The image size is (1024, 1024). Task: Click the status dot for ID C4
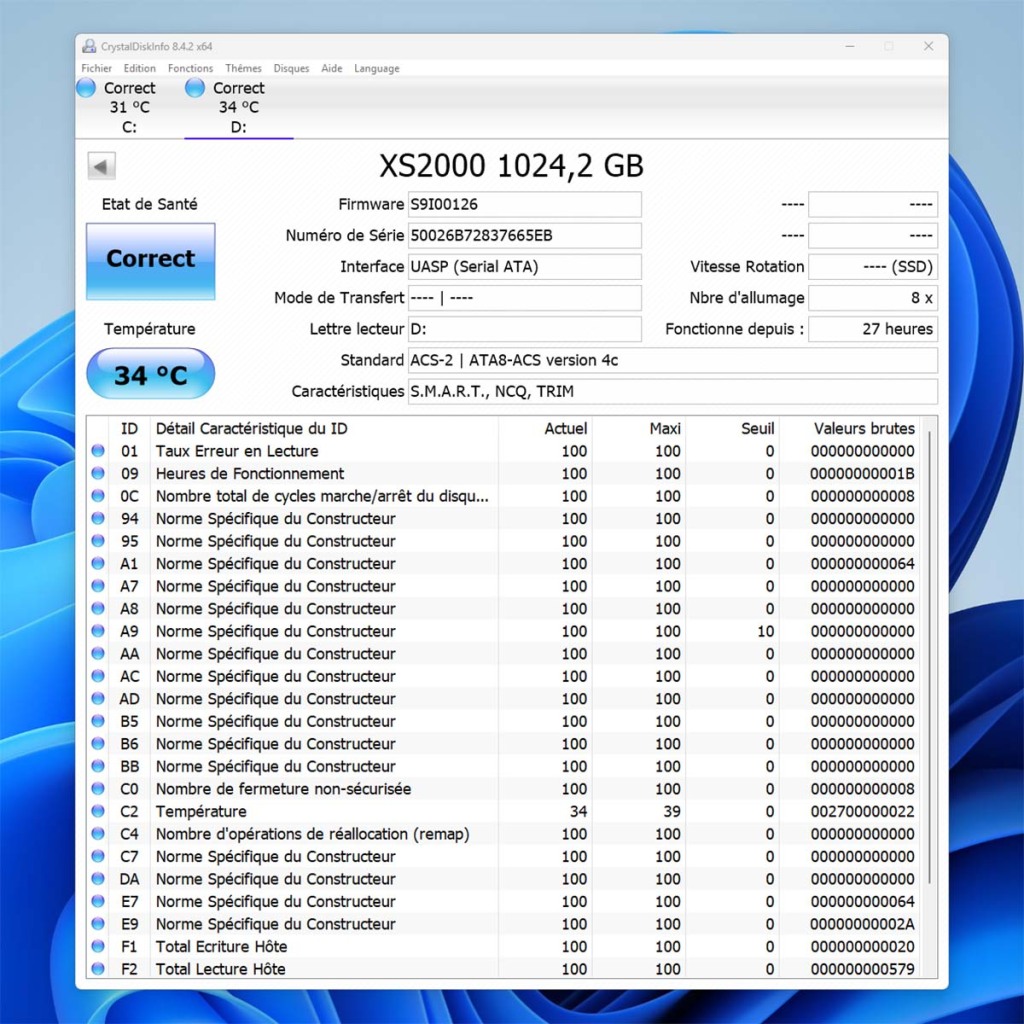[98, 833]
